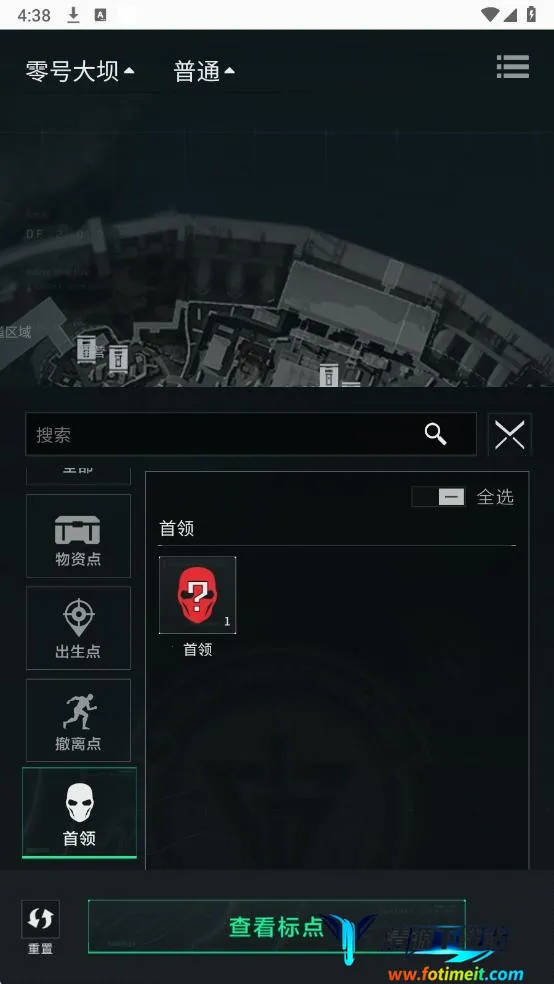Tap the magnifier search icon

pos(435,434)
